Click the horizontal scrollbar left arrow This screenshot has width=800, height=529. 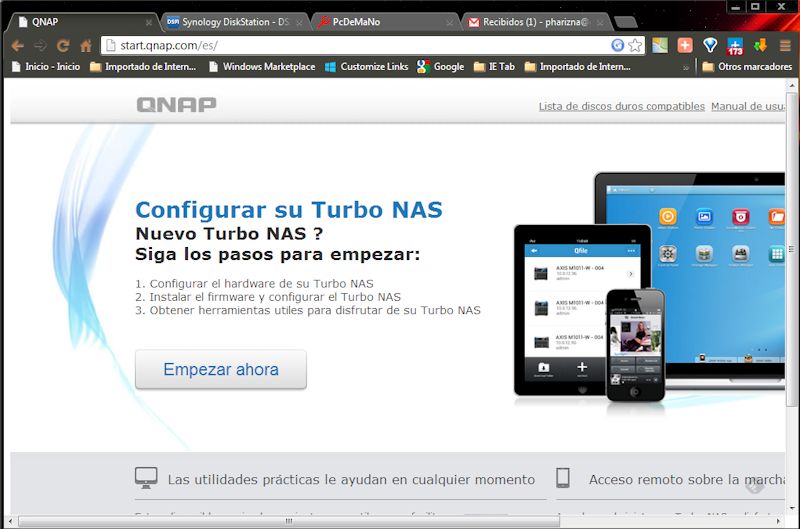tap(10, 521)
